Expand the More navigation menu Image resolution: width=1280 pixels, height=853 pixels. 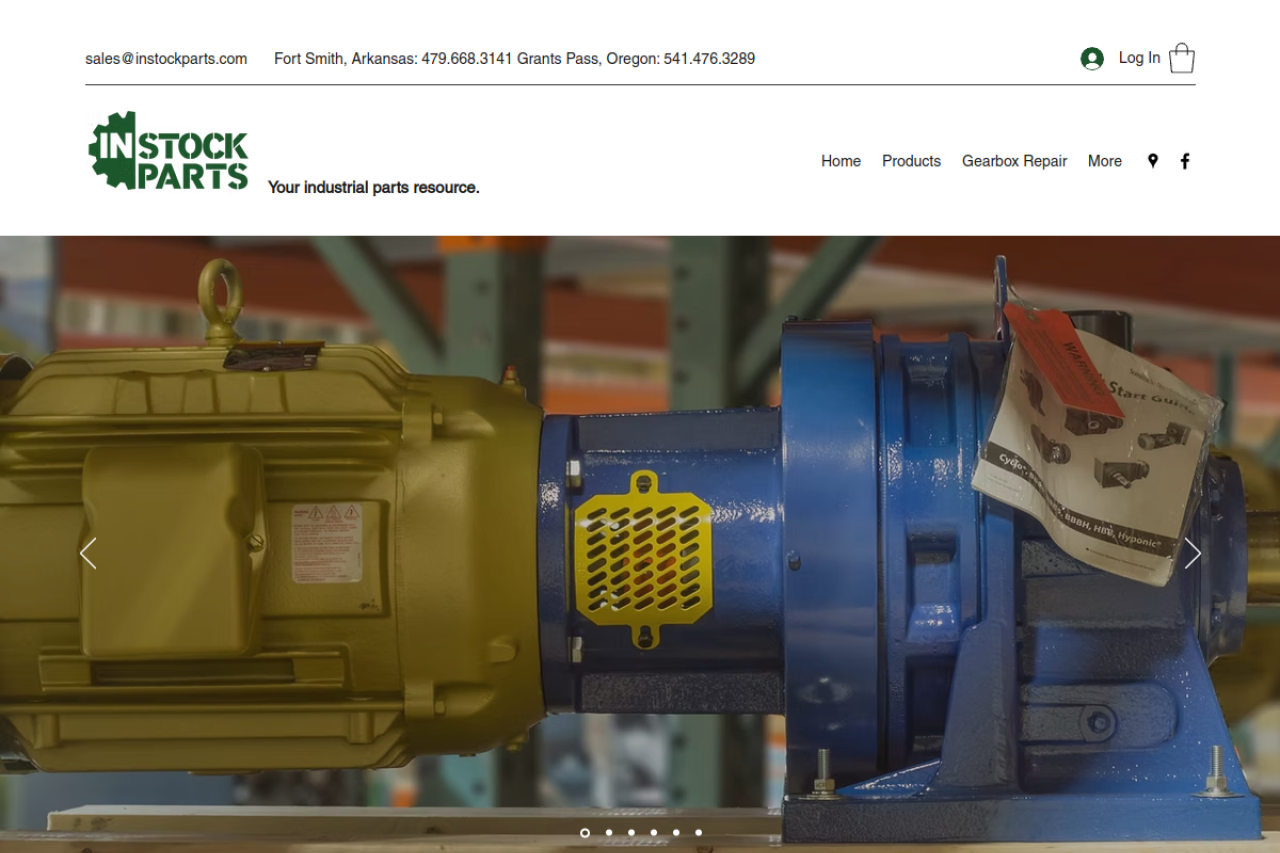pyautogui.click(x=1104, y=161)
